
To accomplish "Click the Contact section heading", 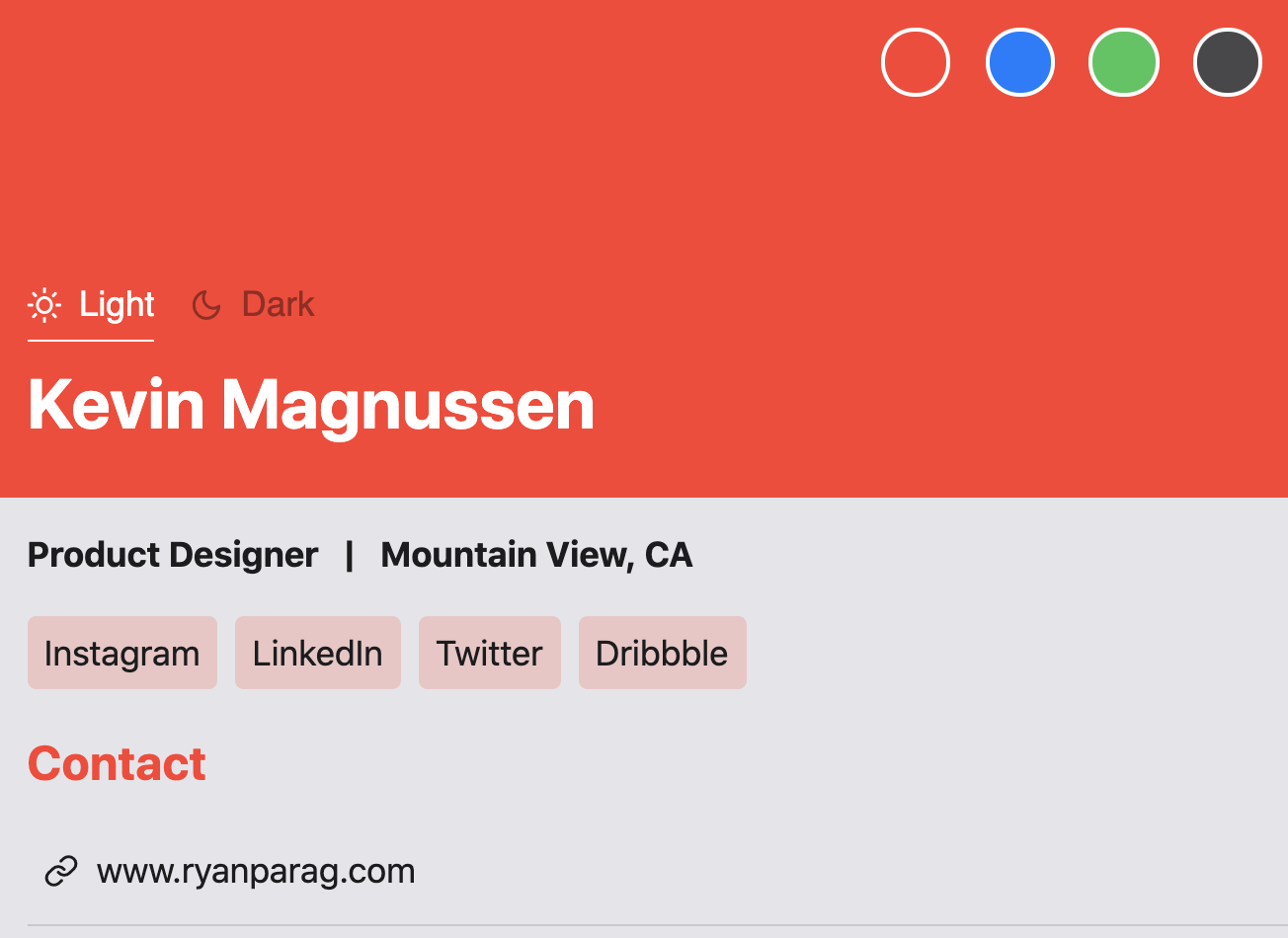I will [x=117, y=763].
